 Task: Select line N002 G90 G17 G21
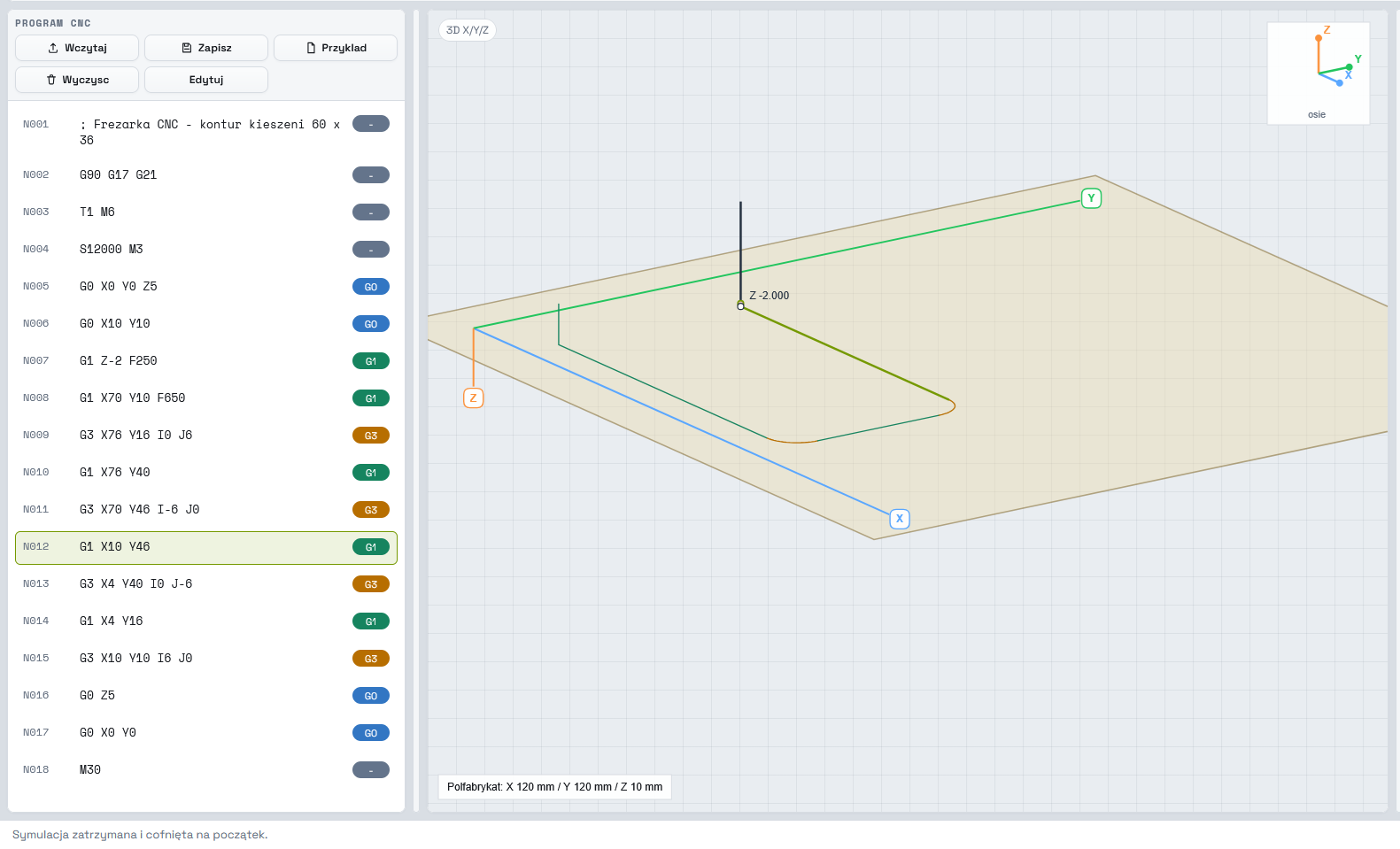(206, 175)
